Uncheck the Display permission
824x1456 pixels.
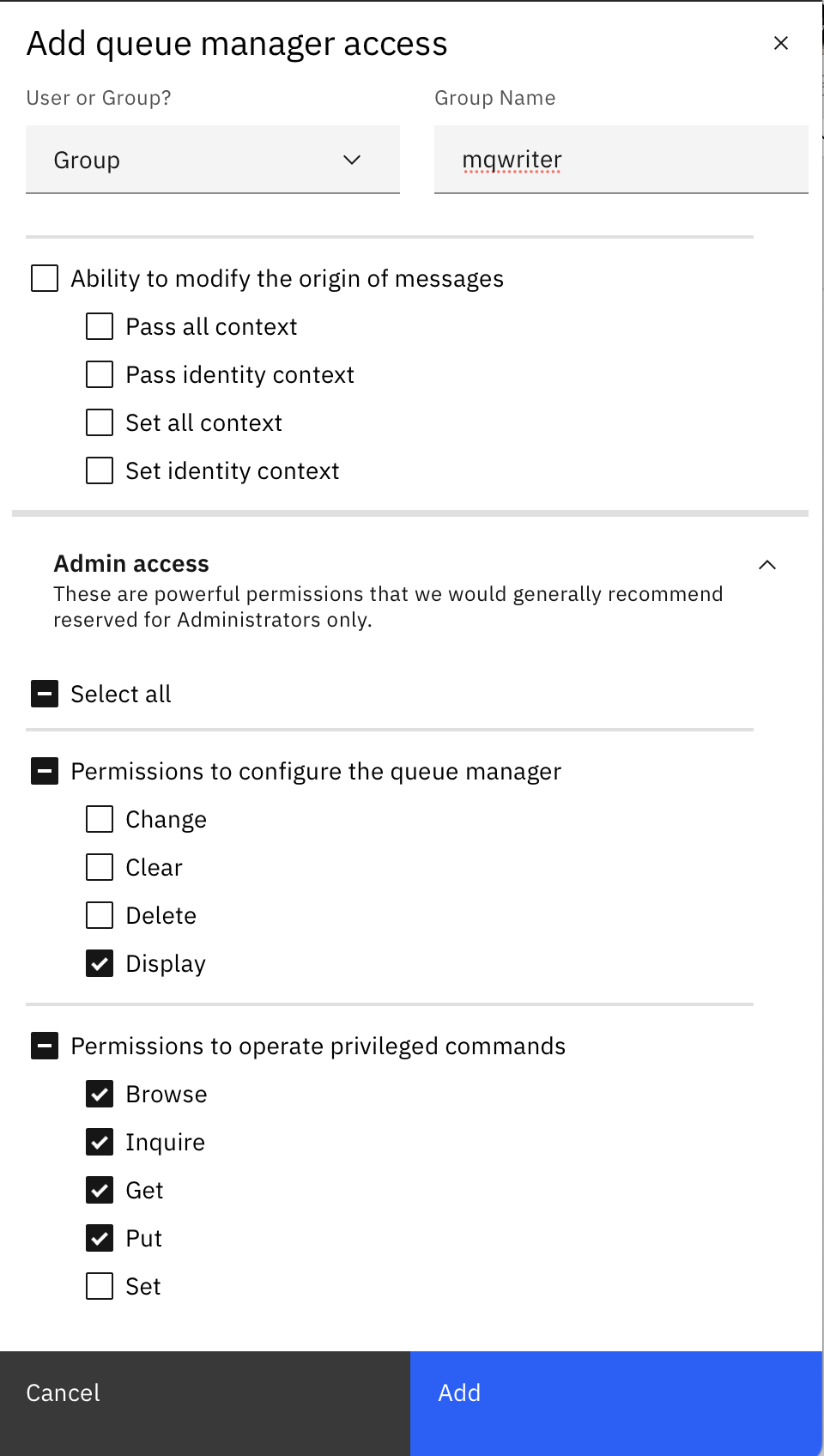coord(100,963)
